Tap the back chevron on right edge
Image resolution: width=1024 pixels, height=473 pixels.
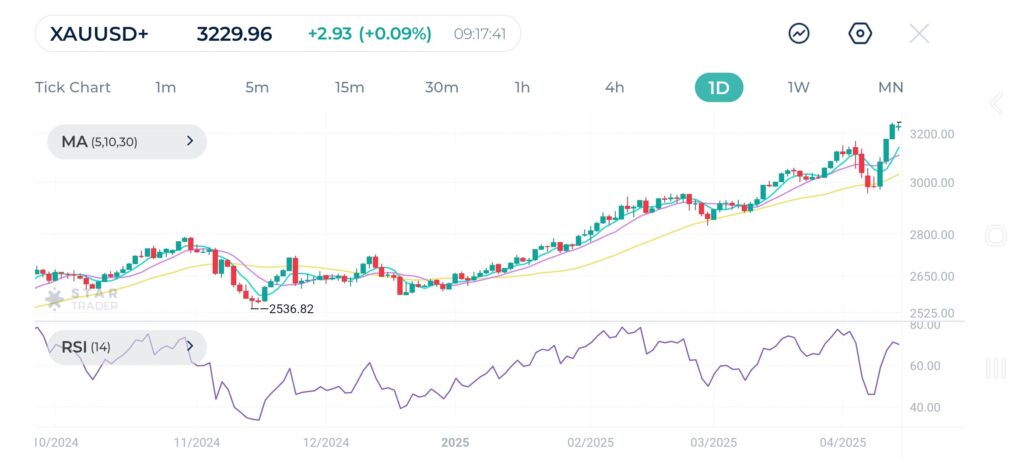[x=995, y=104]
